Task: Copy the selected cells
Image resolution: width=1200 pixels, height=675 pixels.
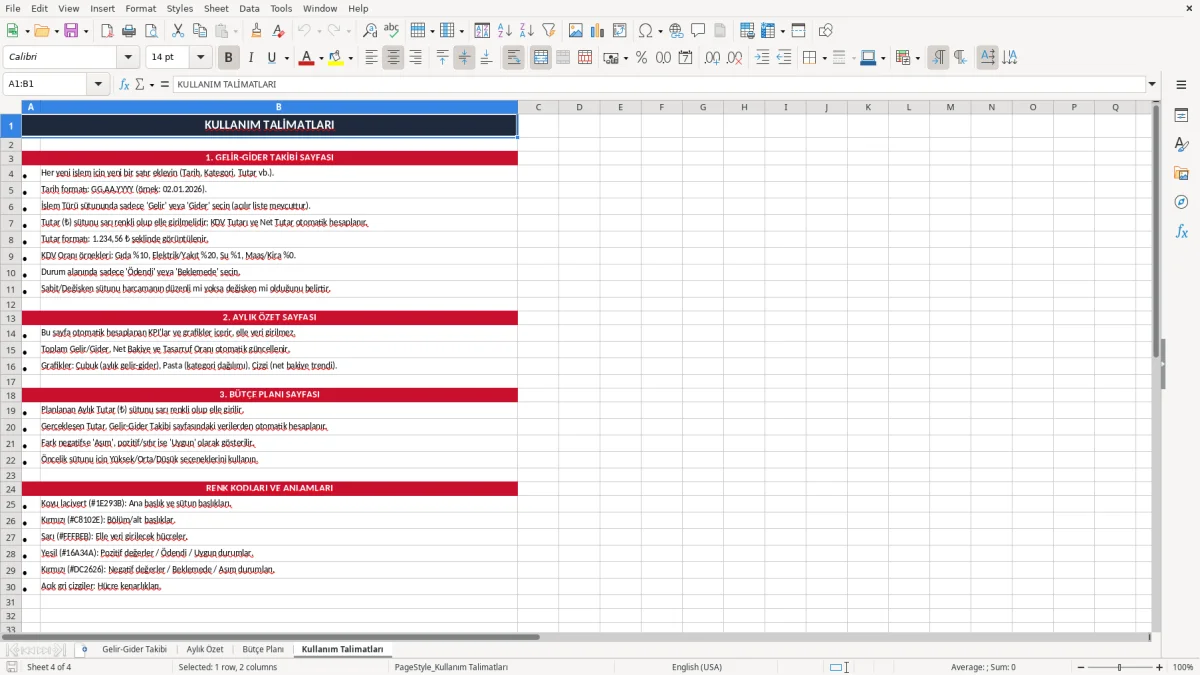Action: coord(200,31)
